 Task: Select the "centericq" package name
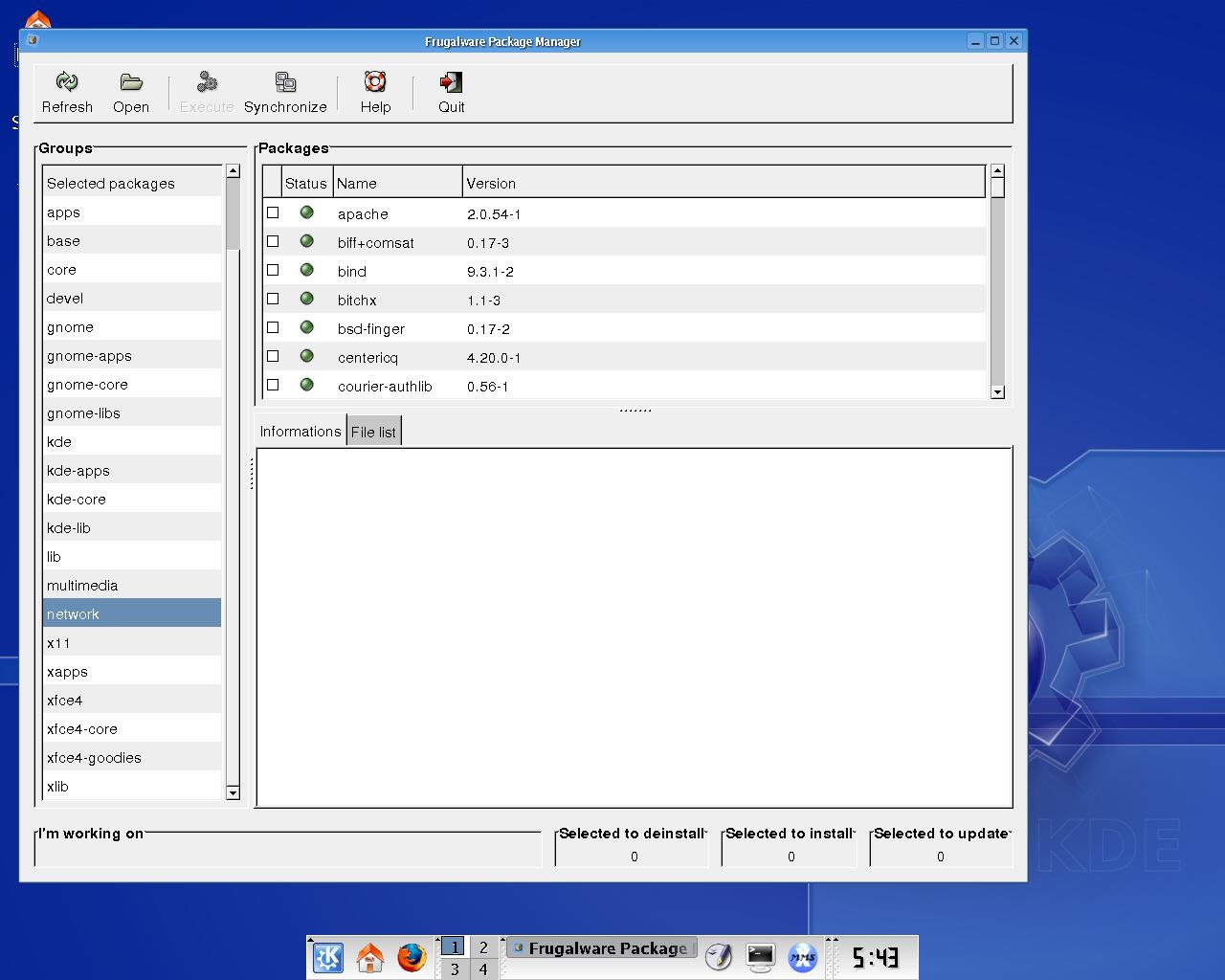(367, 357)
